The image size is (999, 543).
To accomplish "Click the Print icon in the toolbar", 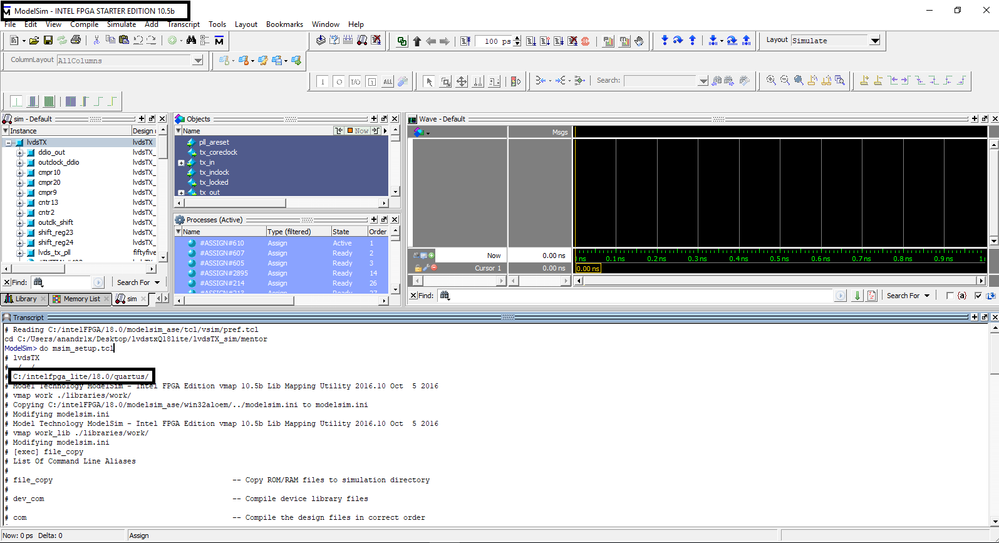I will 76,40.
